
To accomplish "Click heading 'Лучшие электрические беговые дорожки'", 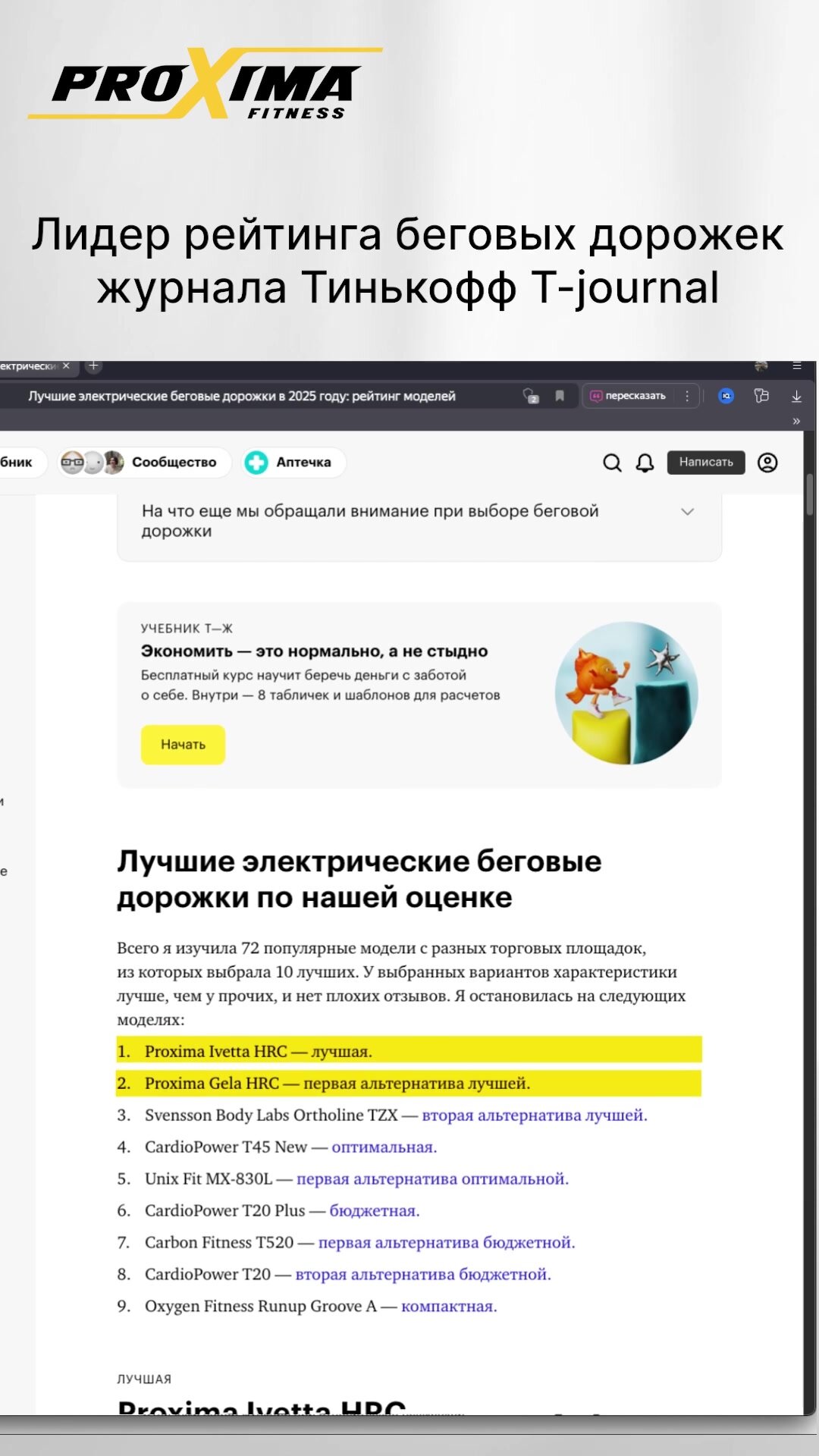I will (359, 879).
